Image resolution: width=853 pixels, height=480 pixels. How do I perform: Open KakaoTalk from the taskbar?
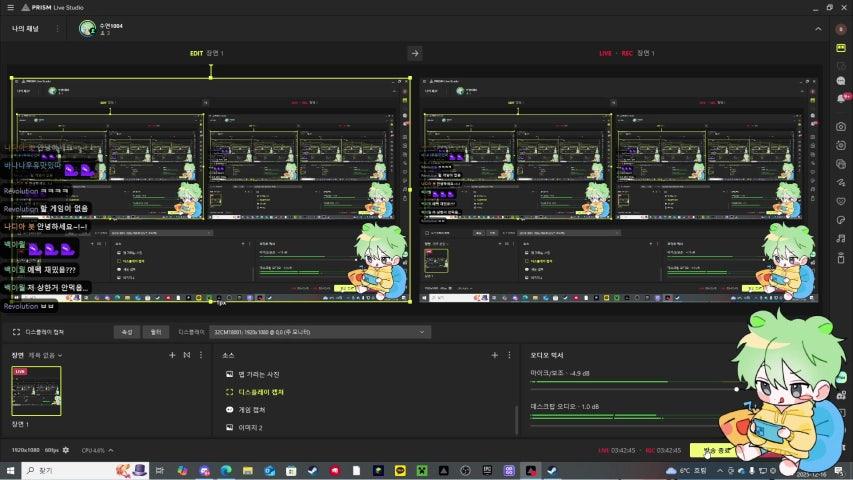tap(400, 470)
